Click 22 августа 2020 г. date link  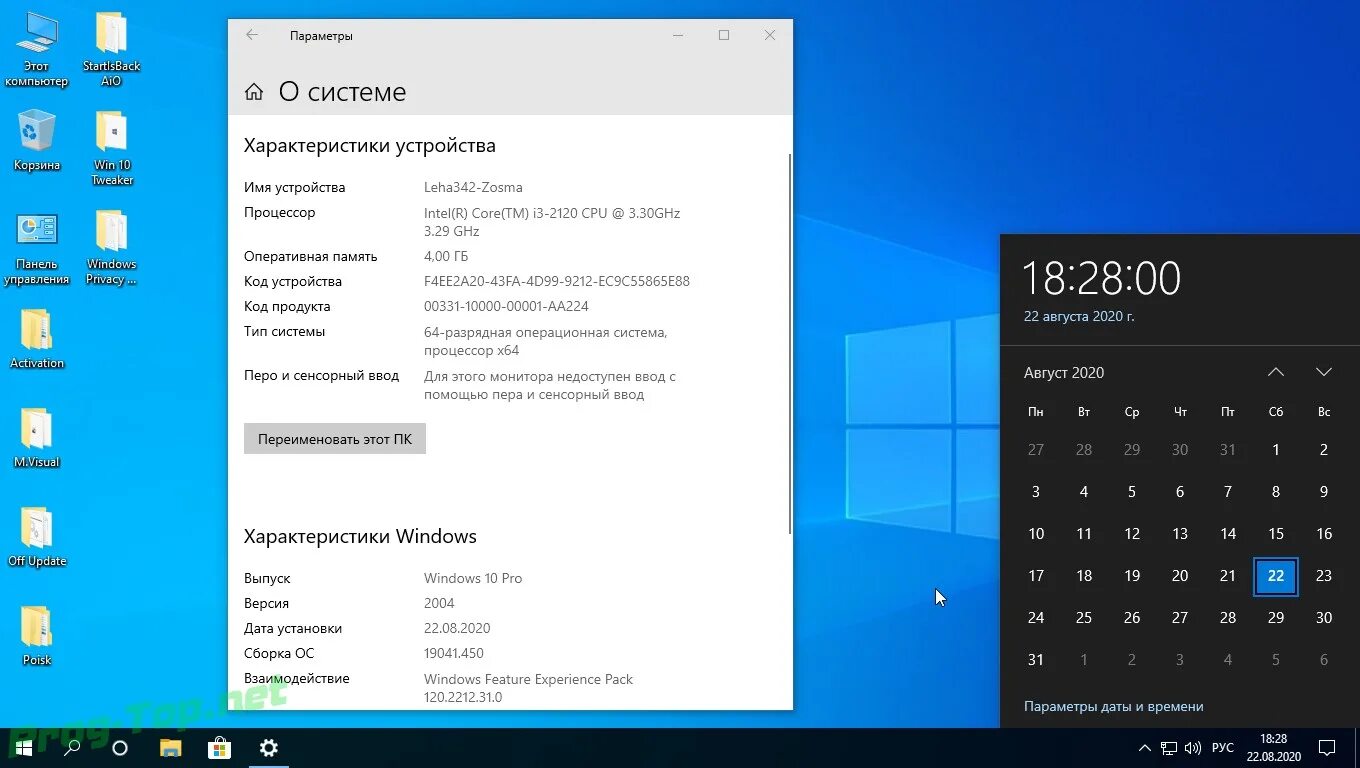1079,316
